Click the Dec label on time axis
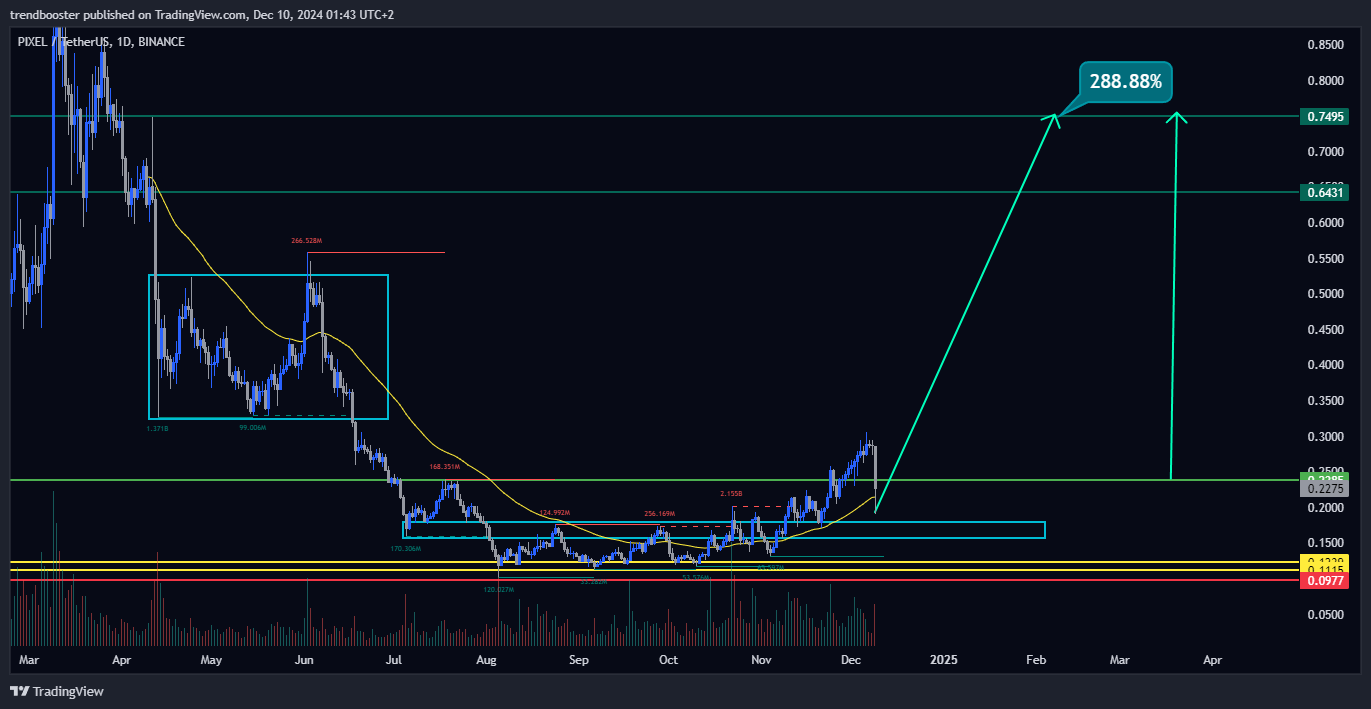Viewport: 1371px width, 709px height. tap(852, 660)
